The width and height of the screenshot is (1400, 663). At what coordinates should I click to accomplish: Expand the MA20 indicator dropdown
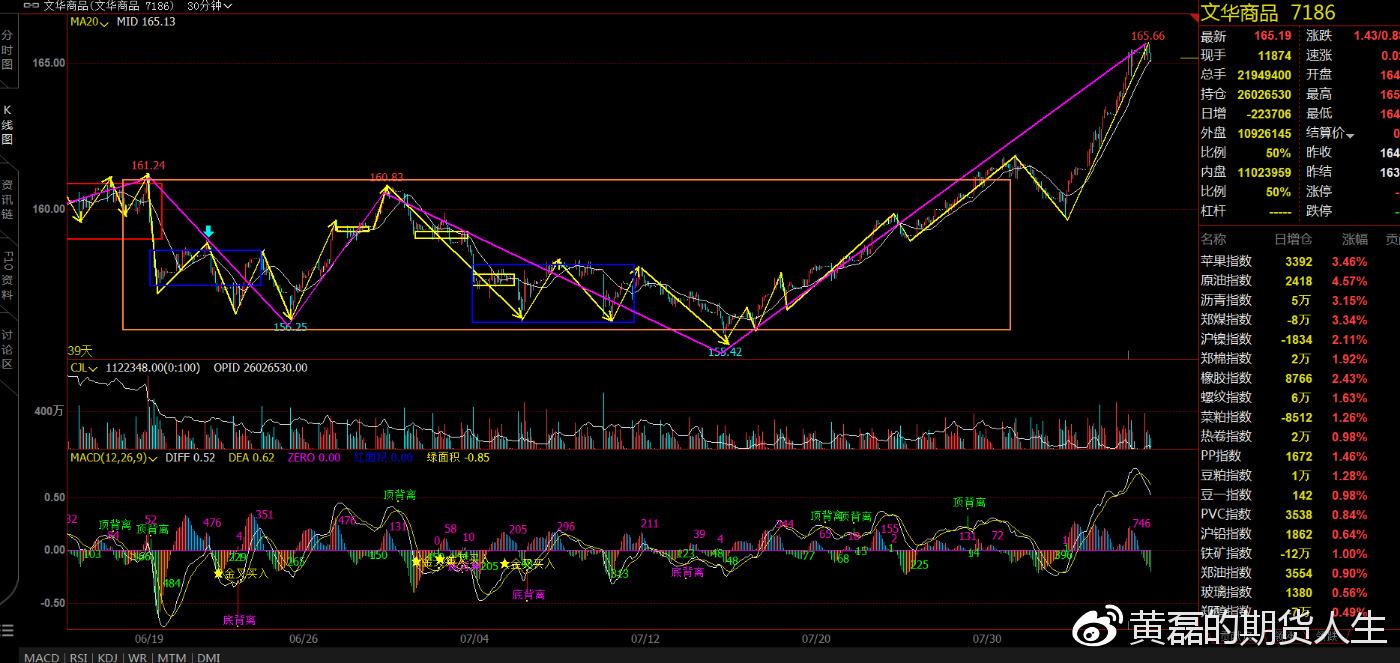(x=89, y=21)
